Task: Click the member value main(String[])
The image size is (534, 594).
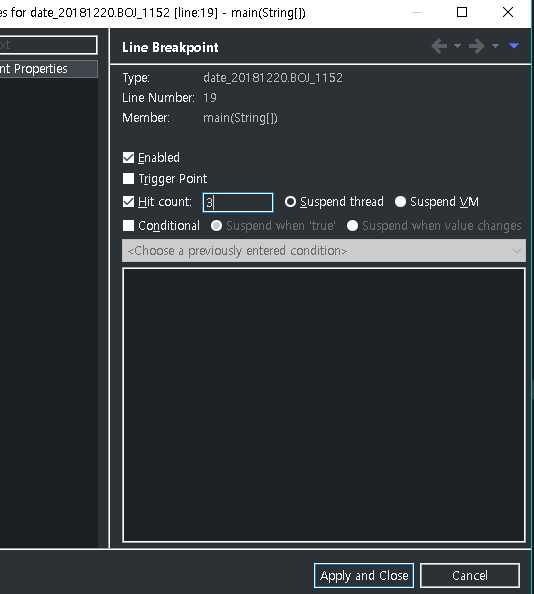Action: [x=240, y=118]
